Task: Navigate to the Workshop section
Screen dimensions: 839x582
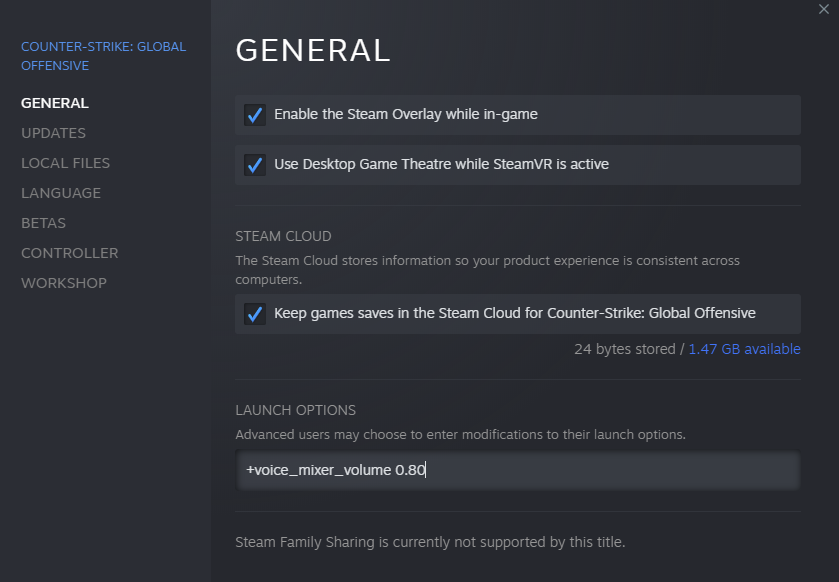Action: tap(64, 283)
